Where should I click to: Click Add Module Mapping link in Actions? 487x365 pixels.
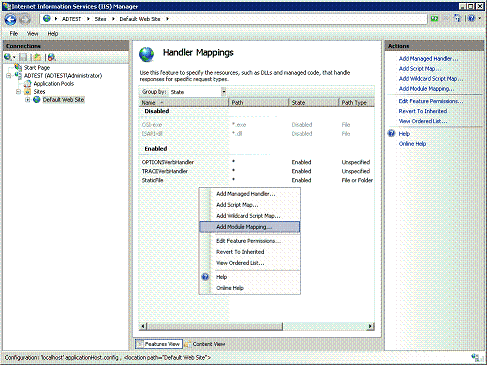(x=426, y=88)
